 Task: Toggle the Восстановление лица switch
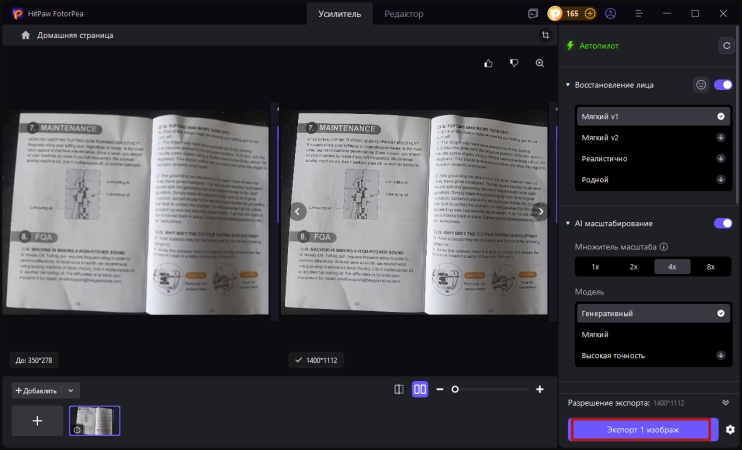click(722, 85)
